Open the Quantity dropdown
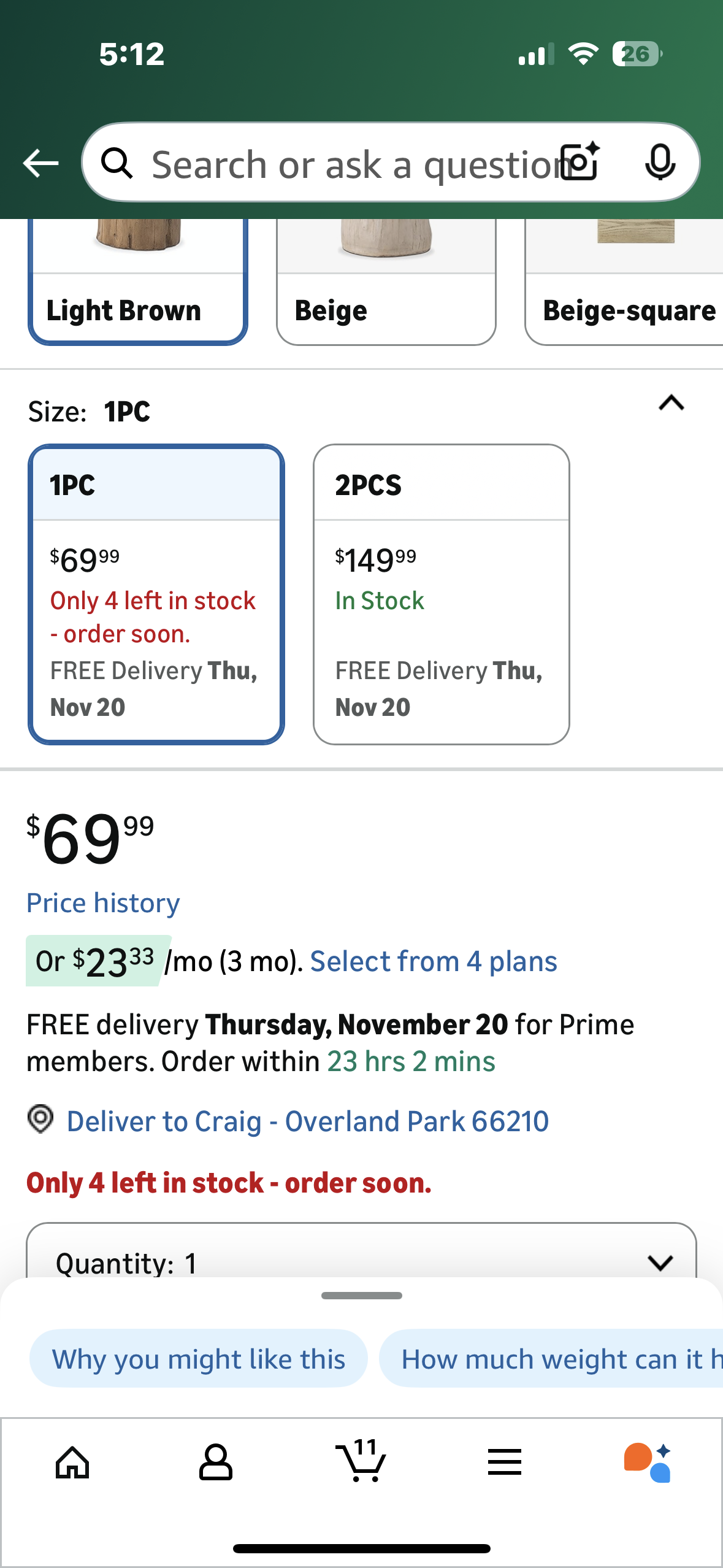The height and width of the screenshot is (1568, 723). (361, 1261)
